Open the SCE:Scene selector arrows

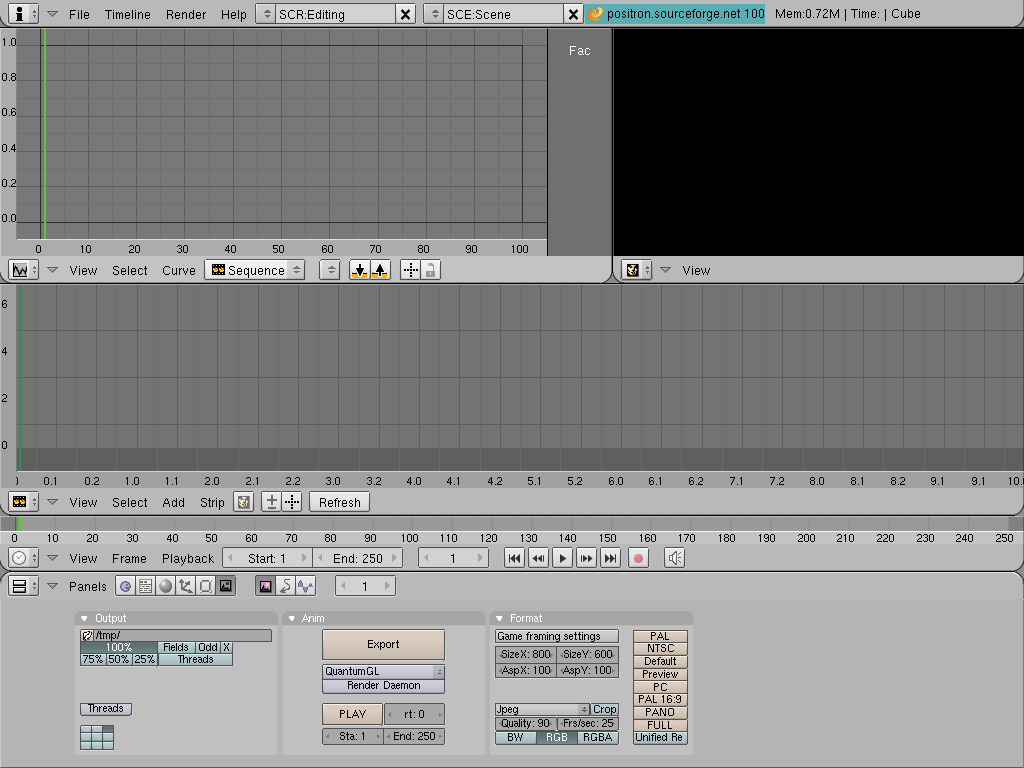coord(434,14)
